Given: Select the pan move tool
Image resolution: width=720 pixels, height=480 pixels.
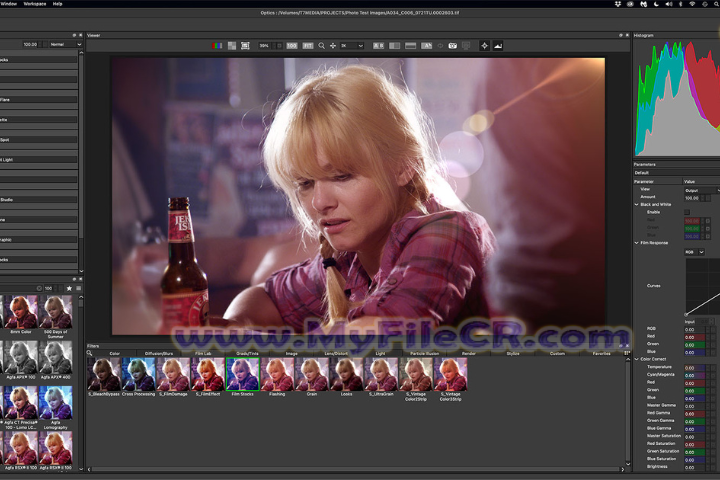Looking at the screenshot, I should [332, 45].
